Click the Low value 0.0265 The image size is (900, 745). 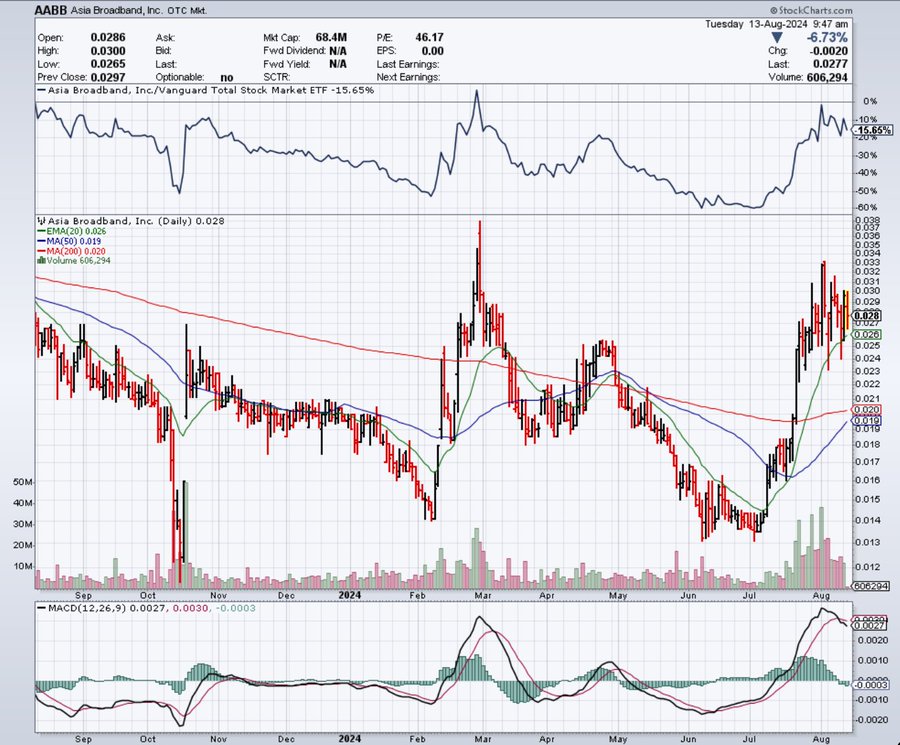click(x=108, y=64)
